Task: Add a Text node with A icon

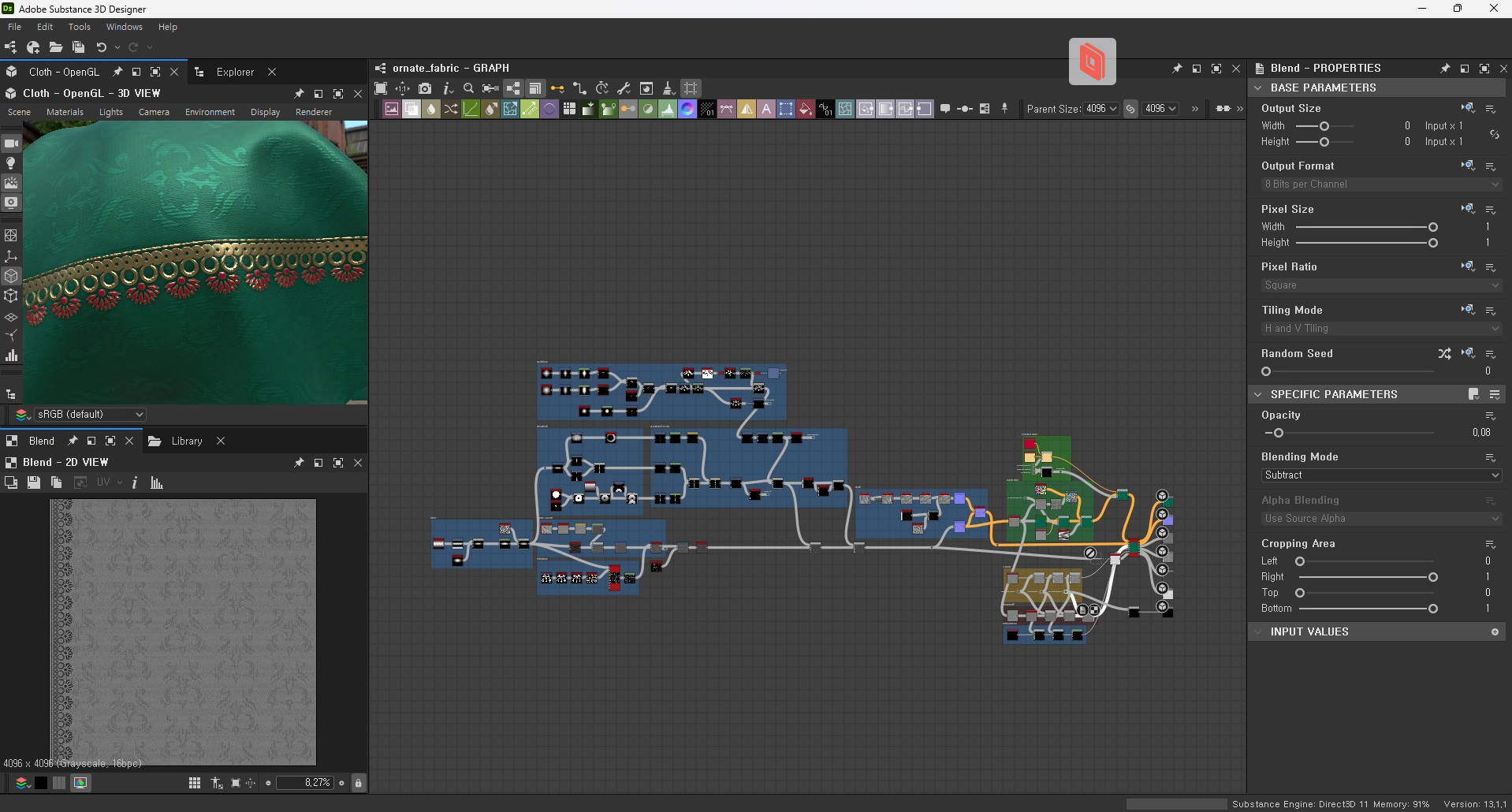Action: (x=766, y=109)
